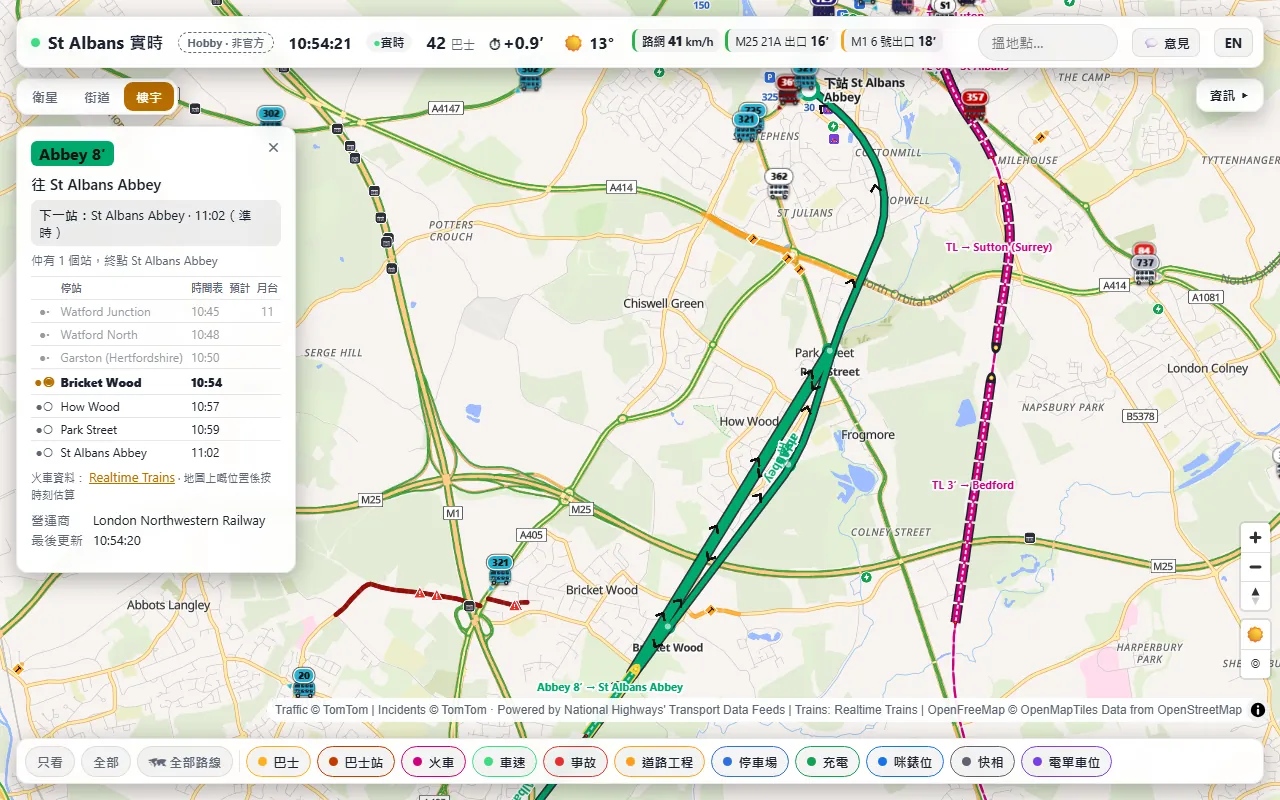Toggle the 快相 speed camera layer filter
Viewport: 1280px width, 800px height.
point(982,762)
